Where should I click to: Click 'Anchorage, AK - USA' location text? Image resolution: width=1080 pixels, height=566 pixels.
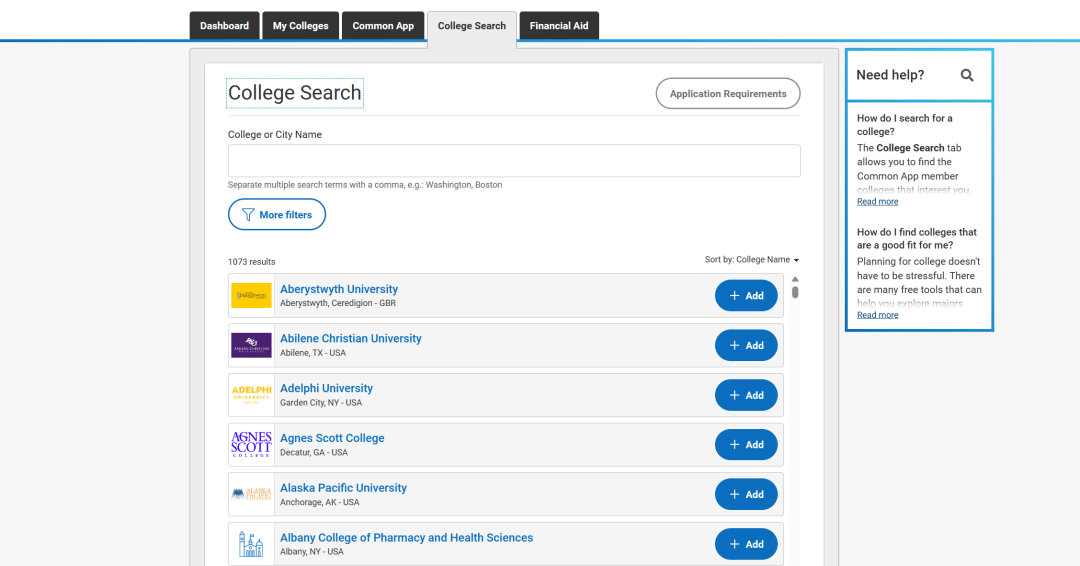click(x=320, y=502)
